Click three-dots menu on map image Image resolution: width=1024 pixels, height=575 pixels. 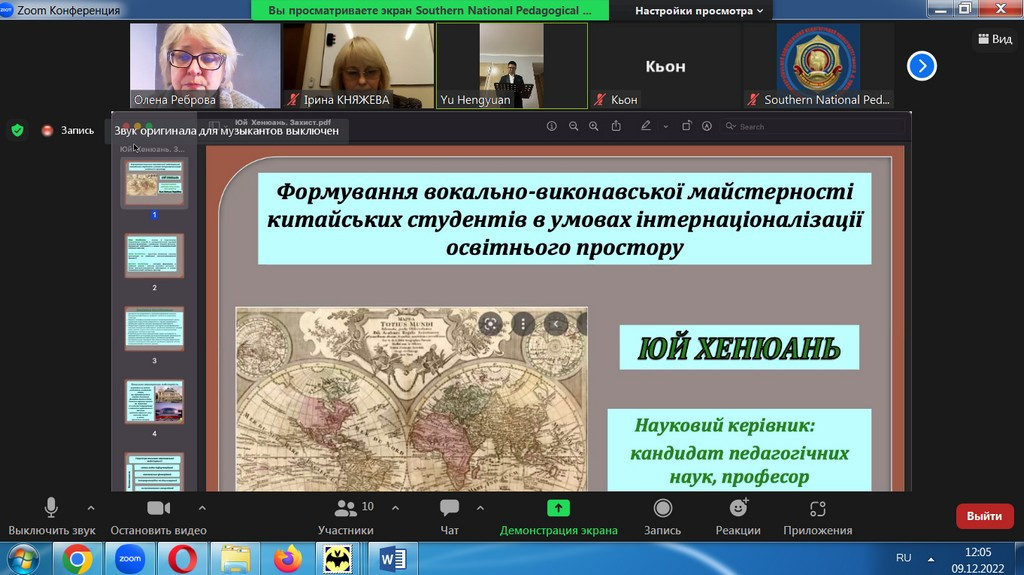[x=523, y=323]
